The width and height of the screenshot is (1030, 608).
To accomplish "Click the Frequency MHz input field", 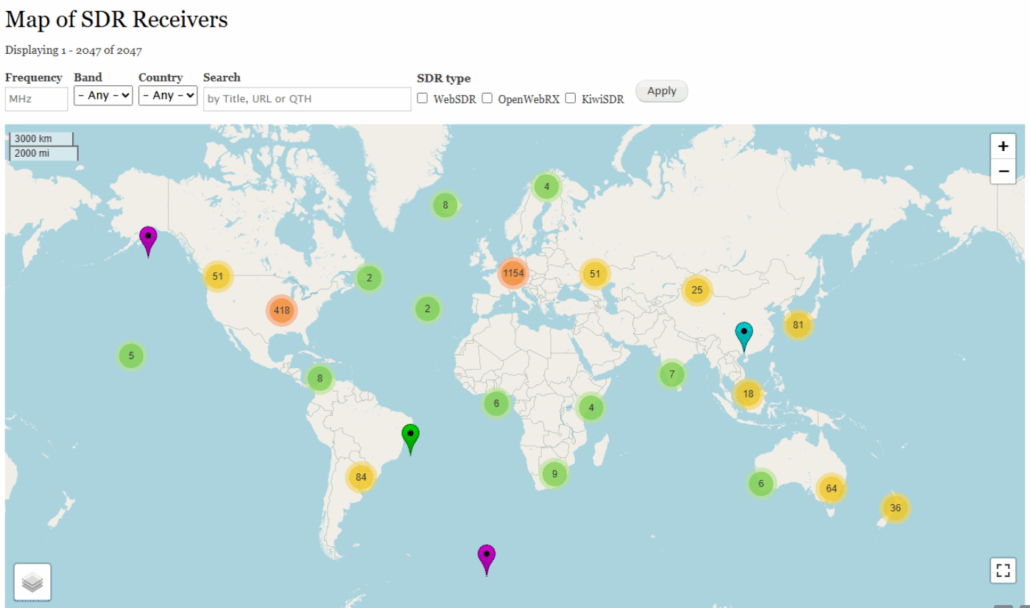I will point(37,99).
